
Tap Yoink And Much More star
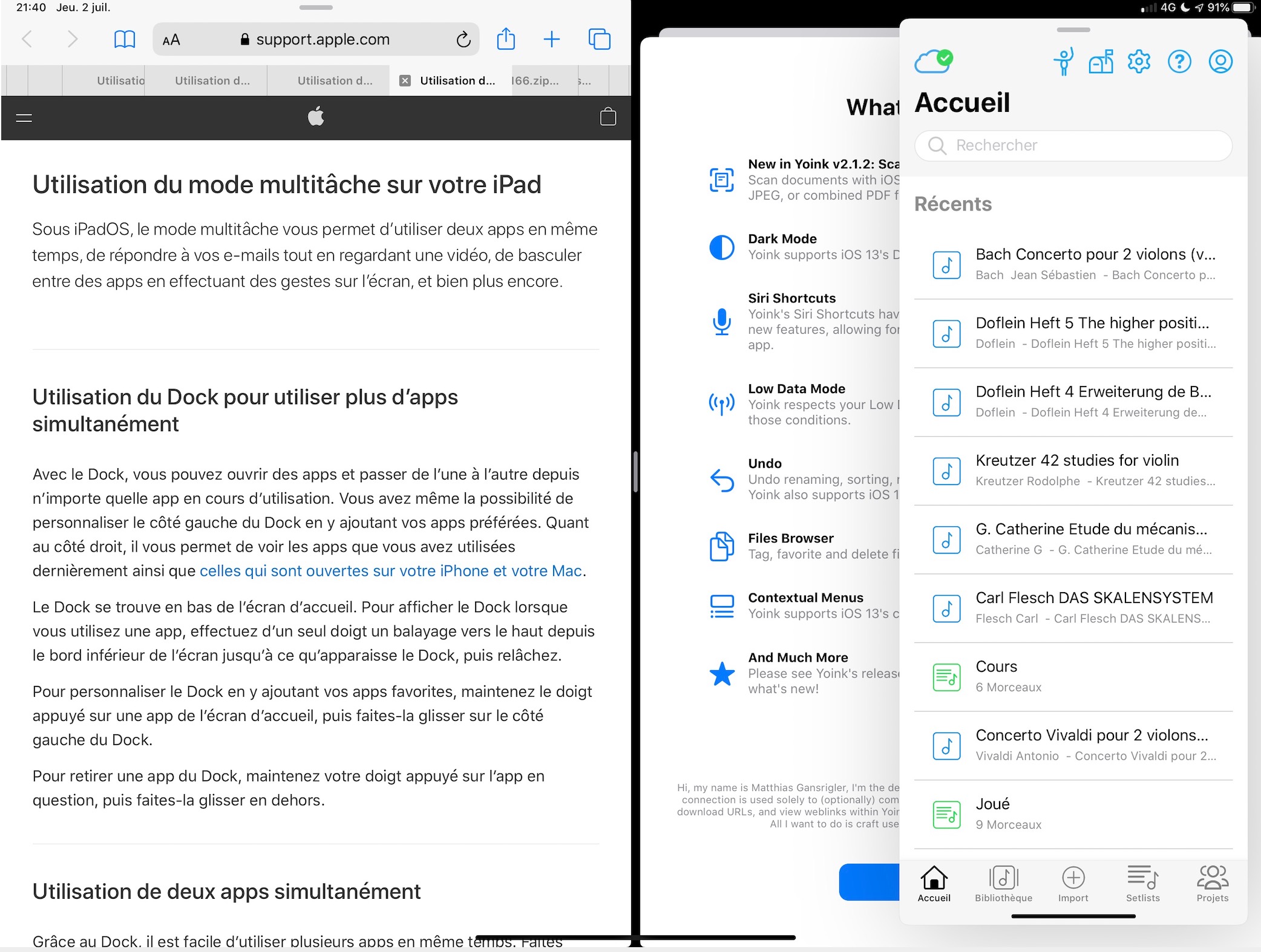pyautogui.click(x=721, y=674)
